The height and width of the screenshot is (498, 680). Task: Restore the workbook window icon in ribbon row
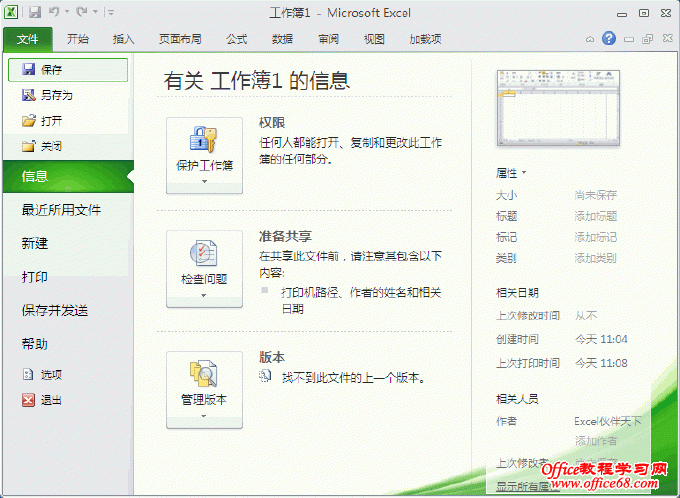(647, 39)
